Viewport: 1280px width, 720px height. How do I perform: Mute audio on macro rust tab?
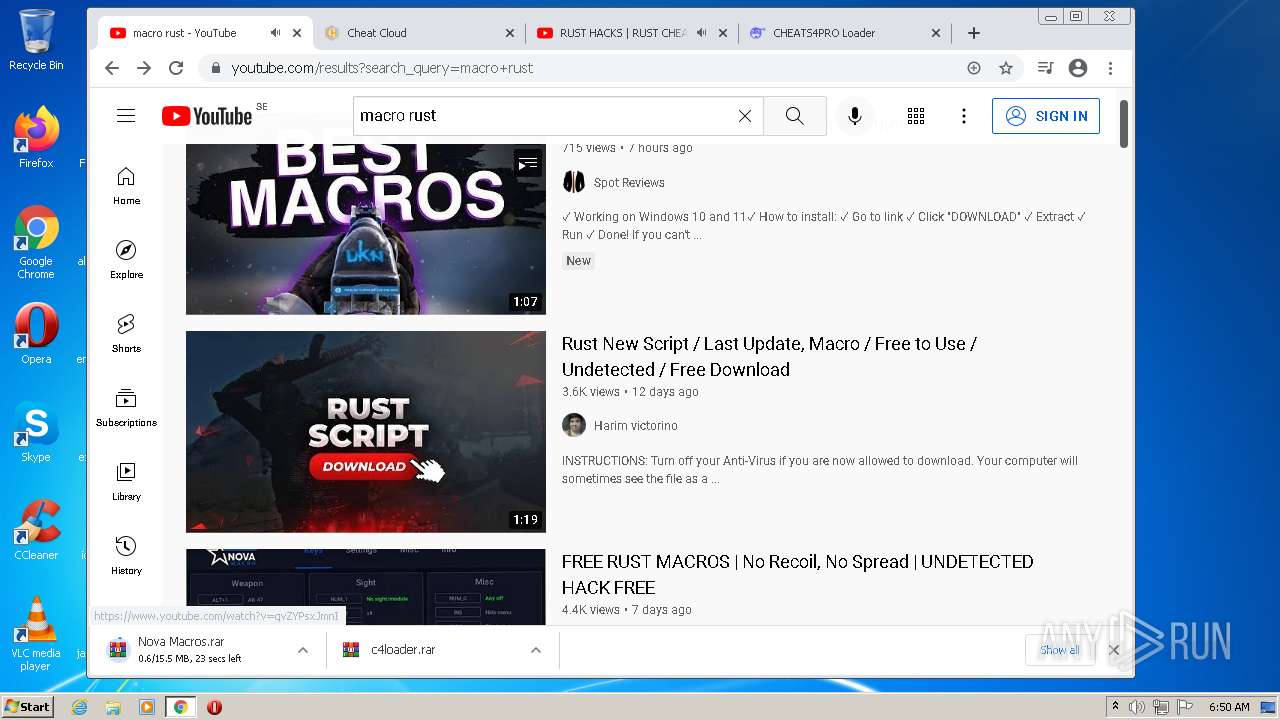275,33
